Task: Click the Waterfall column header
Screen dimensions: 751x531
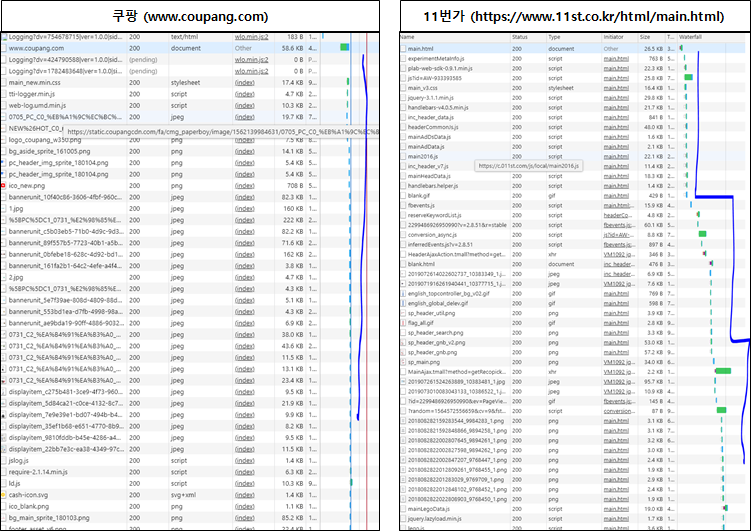Action: point(690,37)
